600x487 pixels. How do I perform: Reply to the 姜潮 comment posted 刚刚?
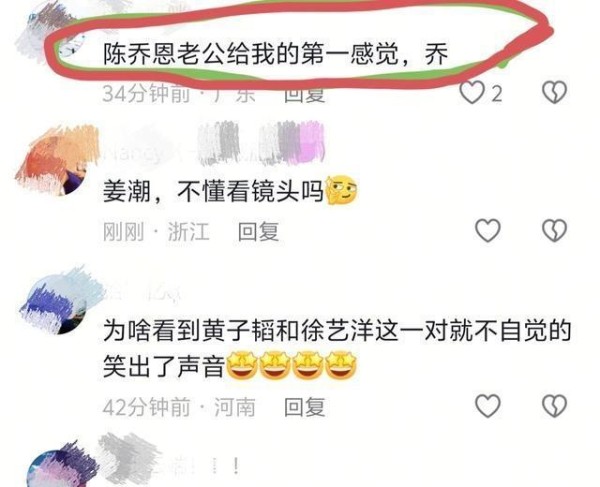click(258, 231)
